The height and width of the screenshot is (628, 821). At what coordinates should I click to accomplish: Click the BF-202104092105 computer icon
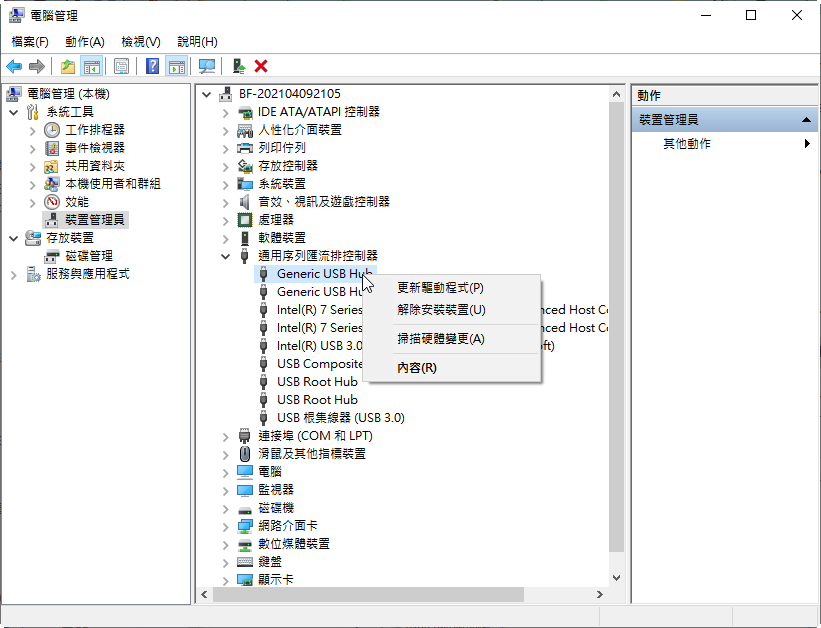226,94
